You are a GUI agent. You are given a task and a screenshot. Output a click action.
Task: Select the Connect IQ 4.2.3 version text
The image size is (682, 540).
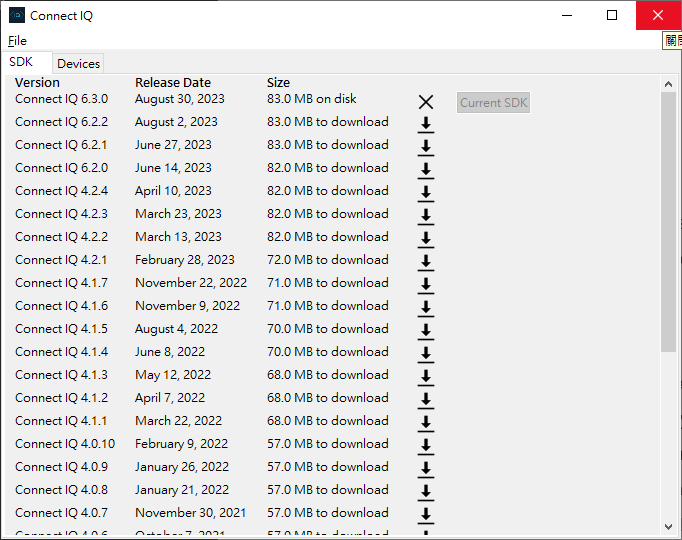click(61, 214)
